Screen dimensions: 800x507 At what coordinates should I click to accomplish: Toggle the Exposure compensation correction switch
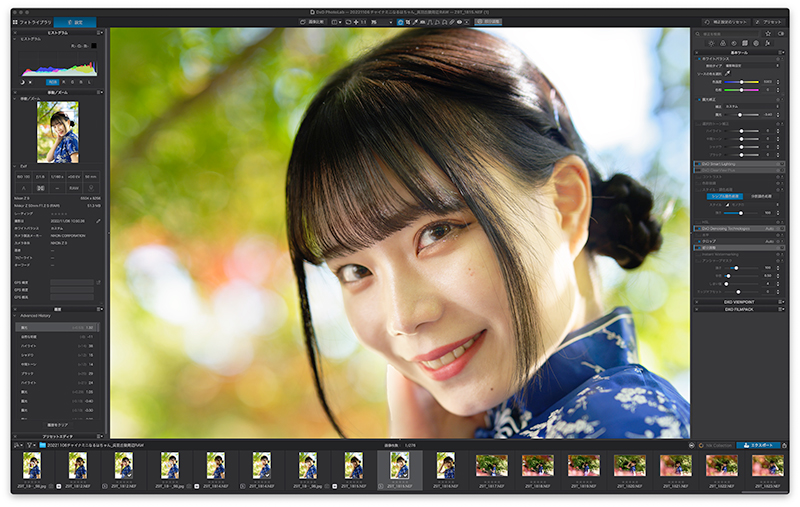[698, 99]
